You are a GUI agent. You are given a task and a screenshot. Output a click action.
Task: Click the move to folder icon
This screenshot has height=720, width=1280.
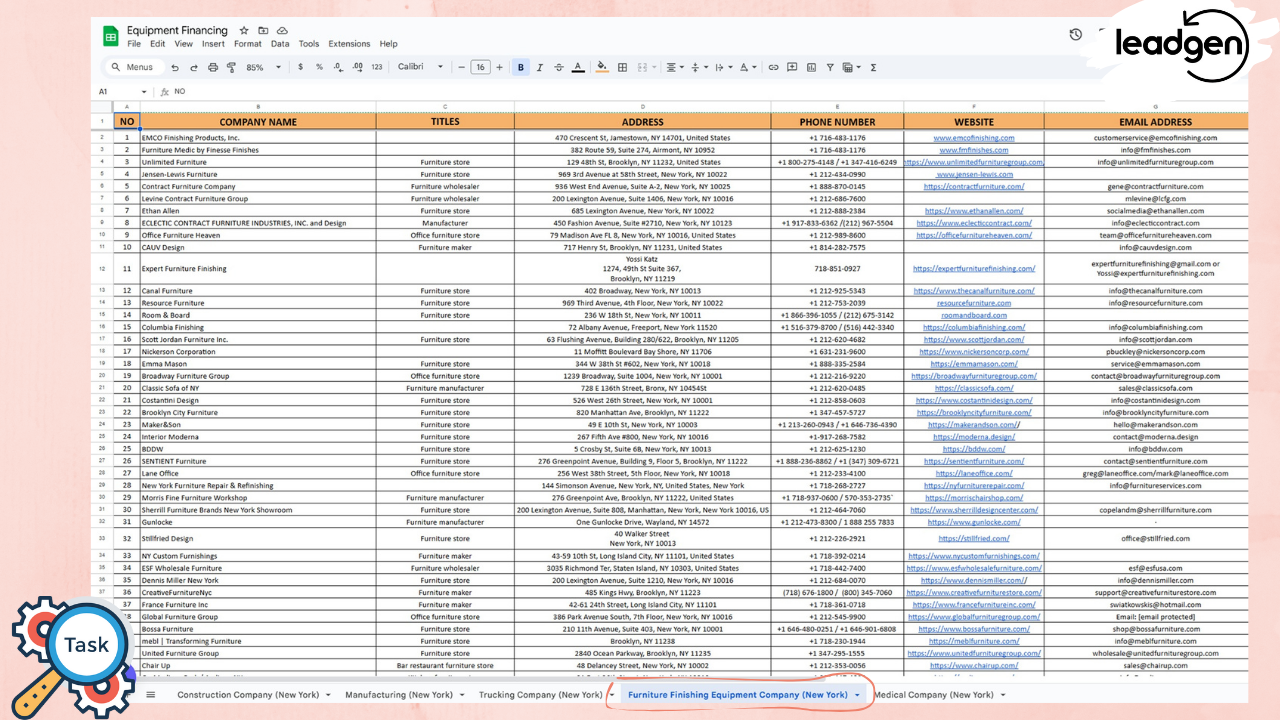pyautogui.click(x=264, y=31)
